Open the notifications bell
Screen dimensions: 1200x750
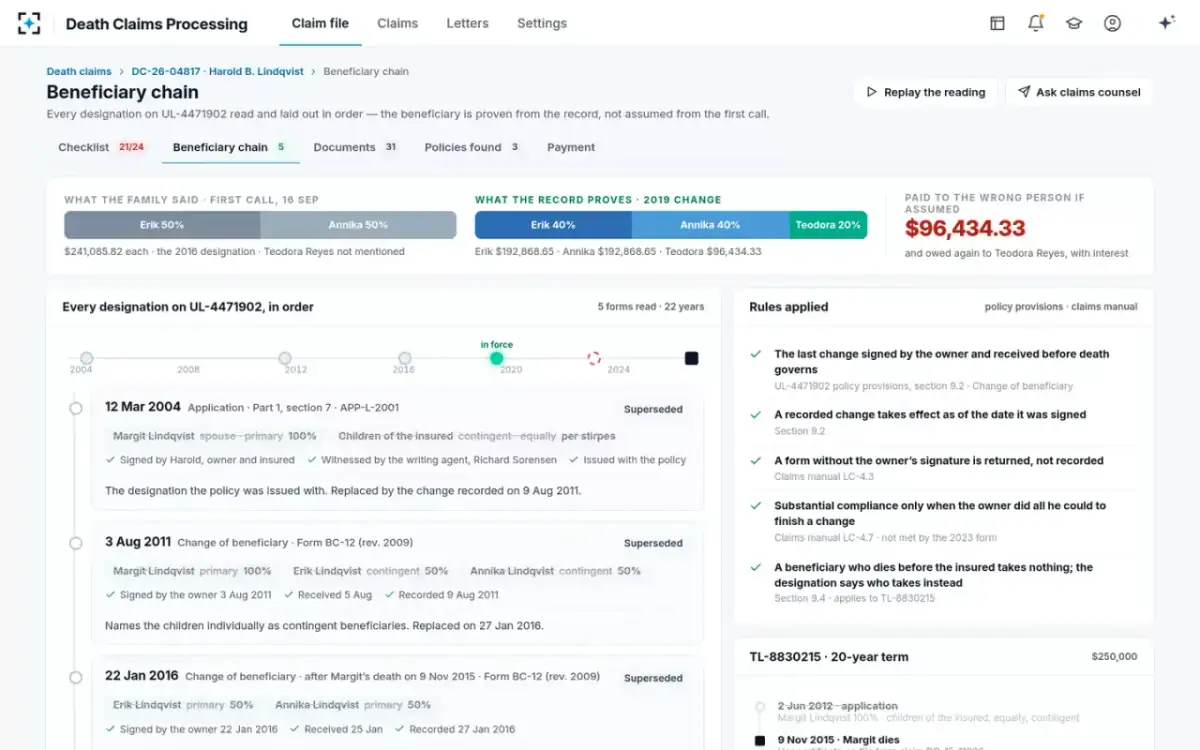point(1036,23)
